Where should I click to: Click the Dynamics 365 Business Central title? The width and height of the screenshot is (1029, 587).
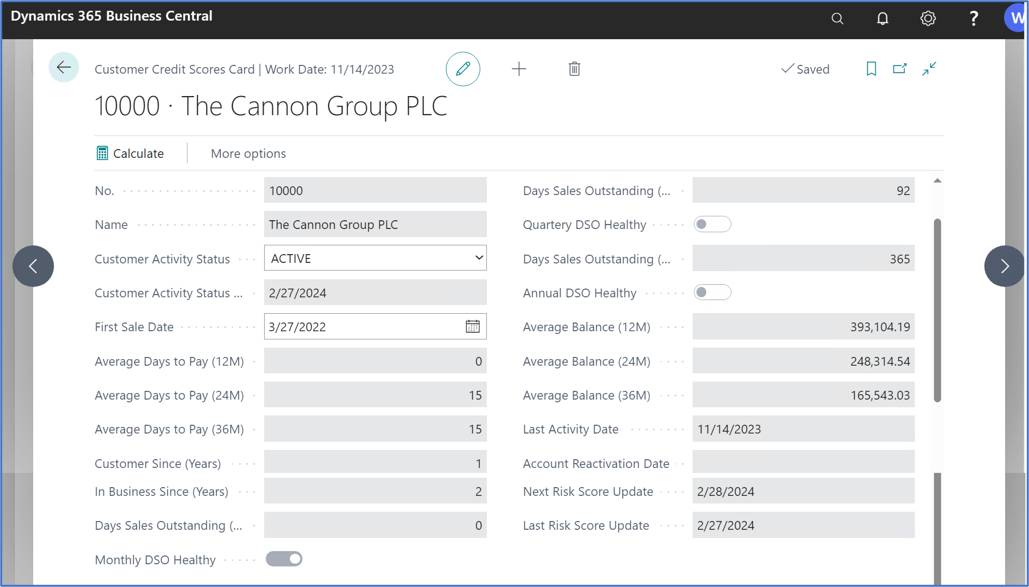112,16
